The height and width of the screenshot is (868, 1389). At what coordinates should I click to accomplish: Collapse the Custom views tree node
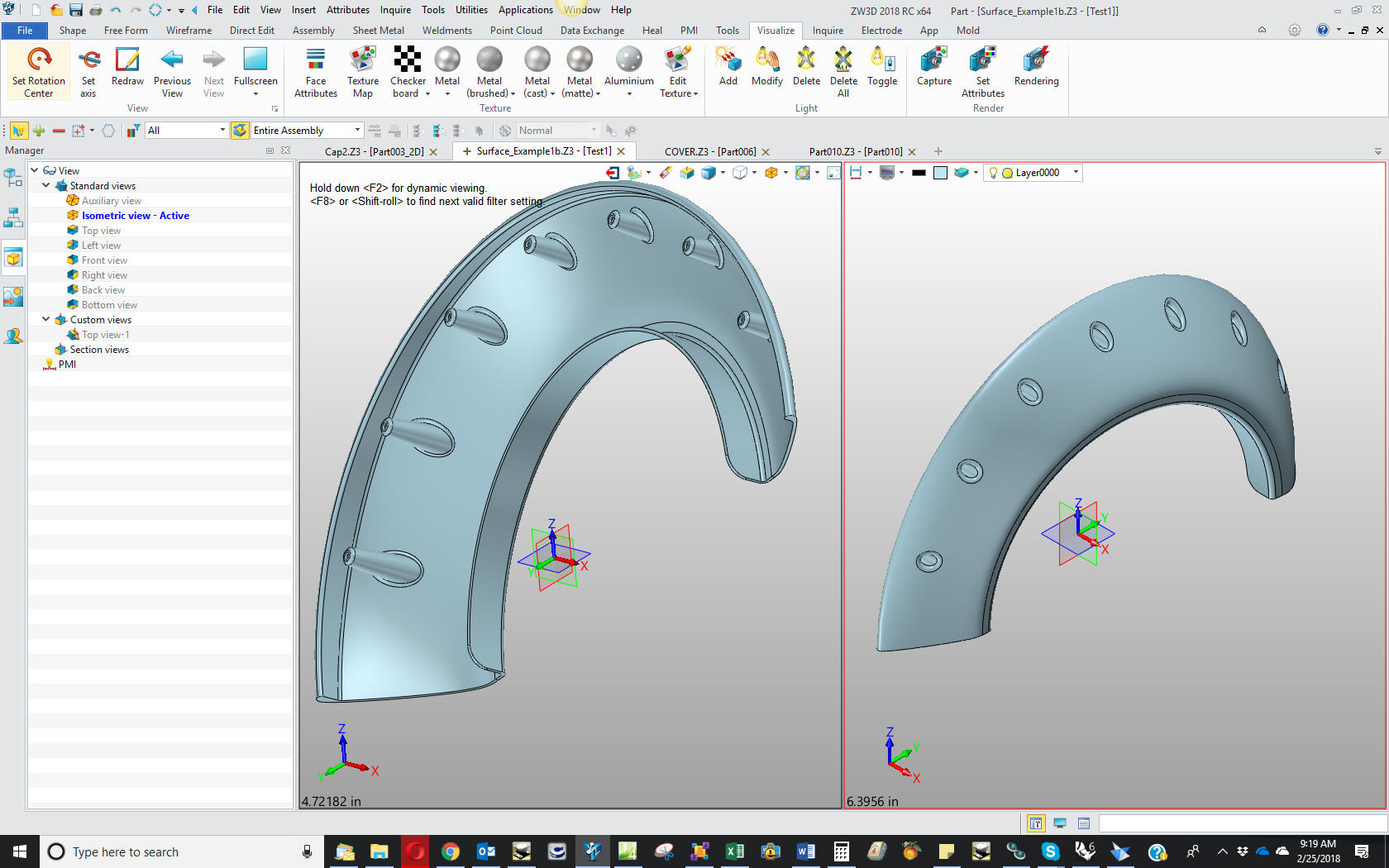click(x=46, y=320)
